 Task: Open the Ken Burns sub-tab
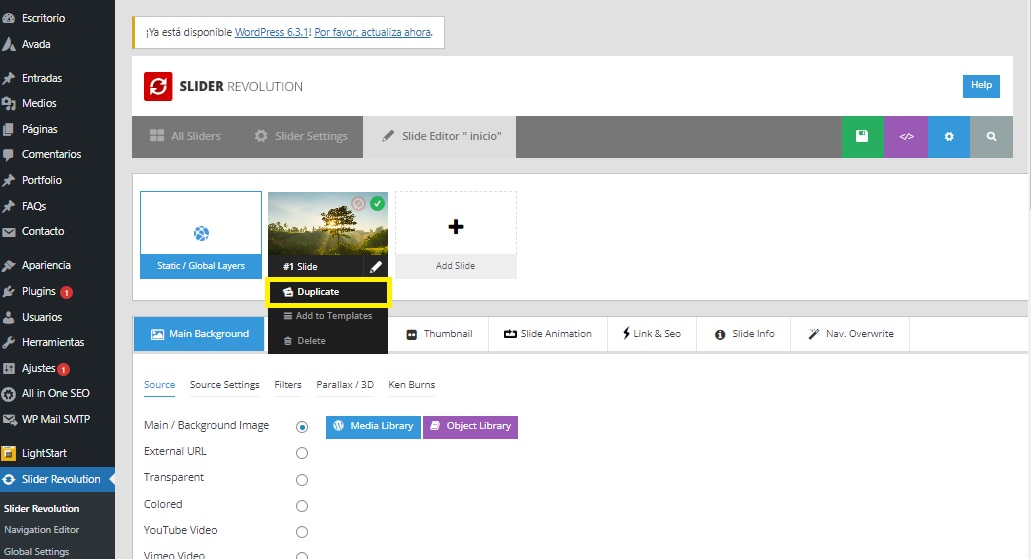(412, 385)
